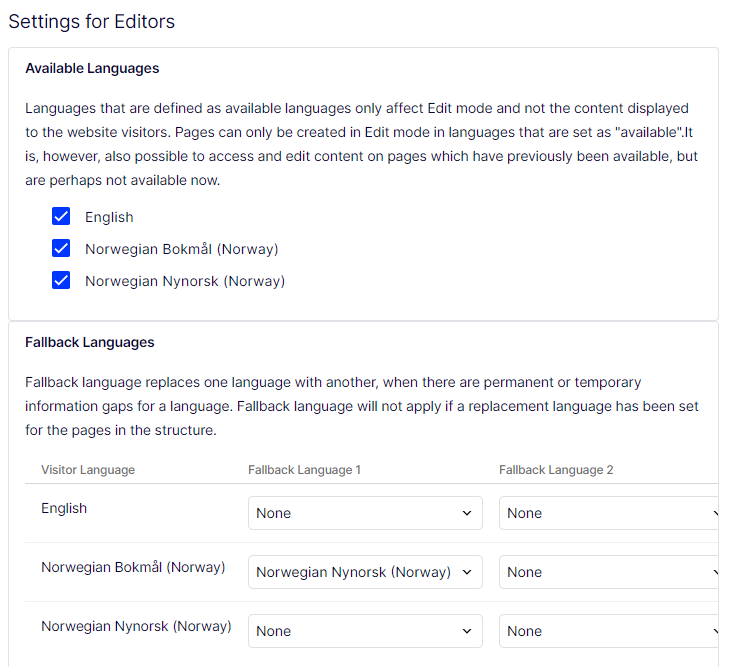Click the English label beside its checkbox
This screenshot has width=730, height=667.
(x=109, y=217)
